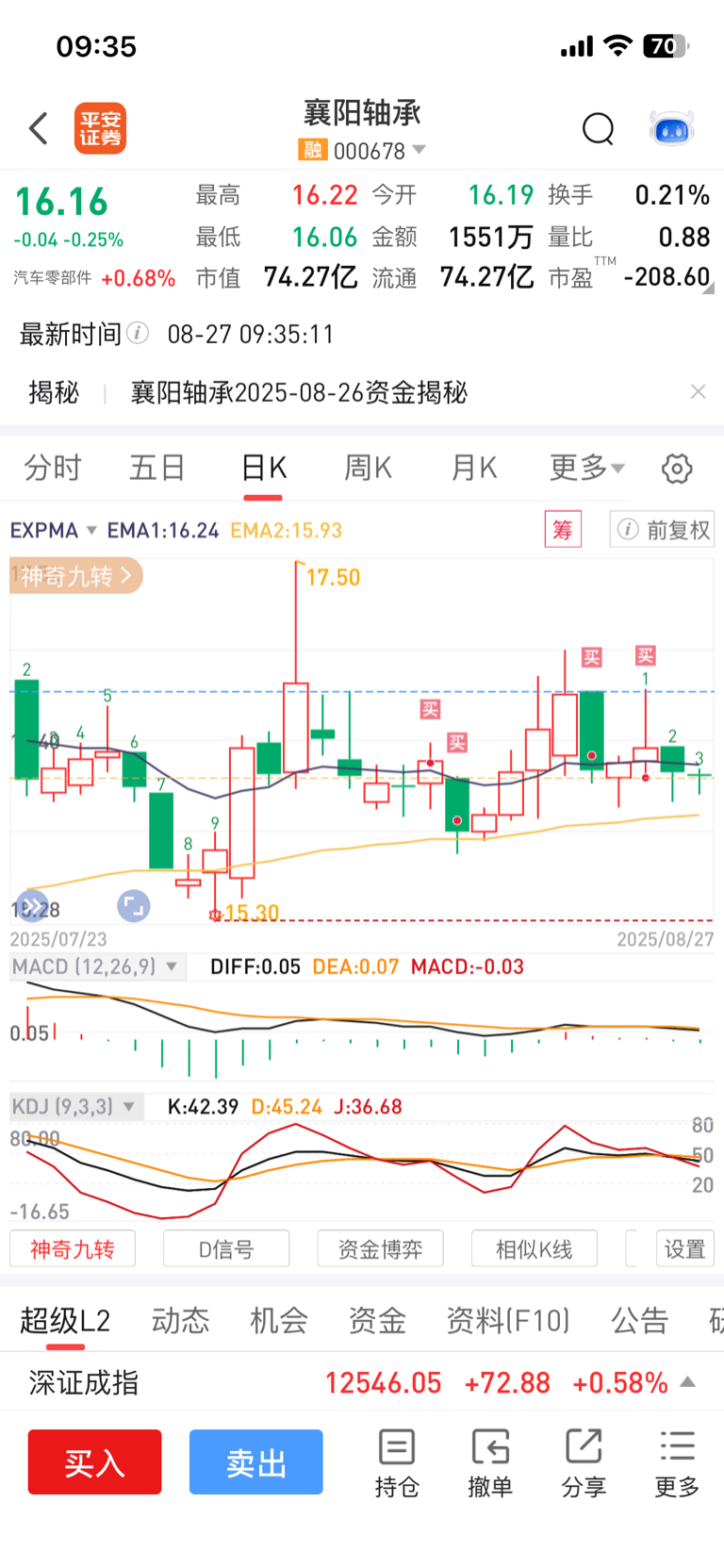Tap the 15.30 low price label
Image resolution: width=724 pixels, height=1568 pixels.
click(252, 913)
